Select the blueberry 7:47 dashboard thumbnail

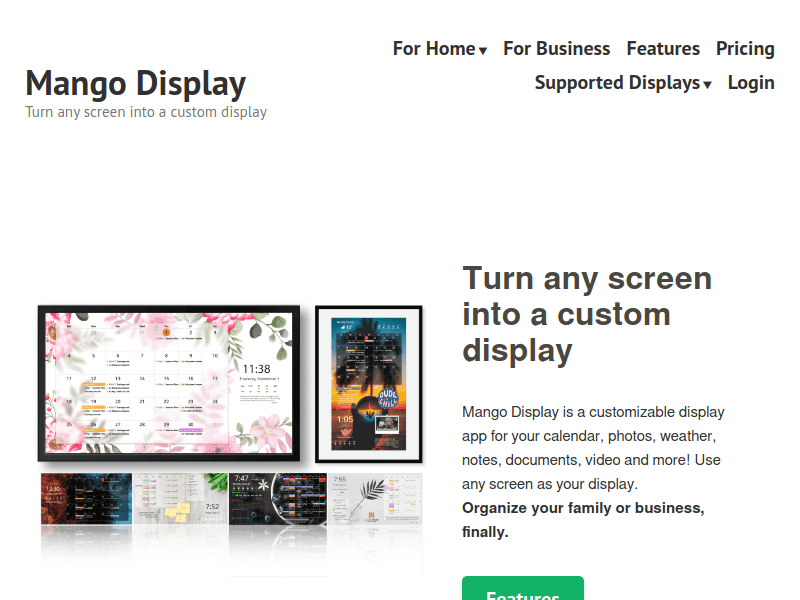tap(278, 498)
